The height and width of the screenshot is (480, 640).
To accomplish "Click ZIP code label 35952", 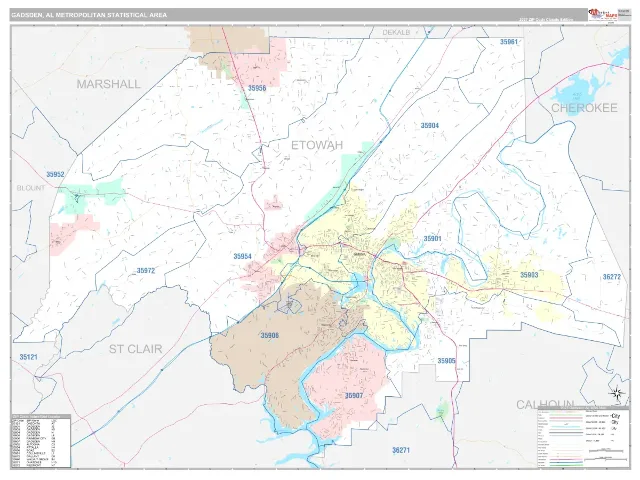I will [55, 174].
